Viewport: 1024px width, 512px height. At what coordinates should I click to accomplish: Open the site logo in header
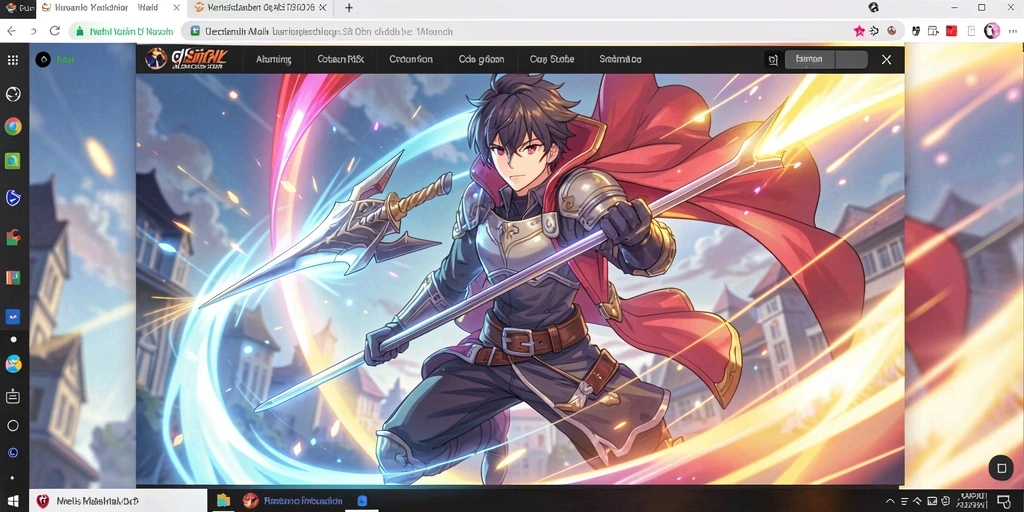tap(185, 59)
